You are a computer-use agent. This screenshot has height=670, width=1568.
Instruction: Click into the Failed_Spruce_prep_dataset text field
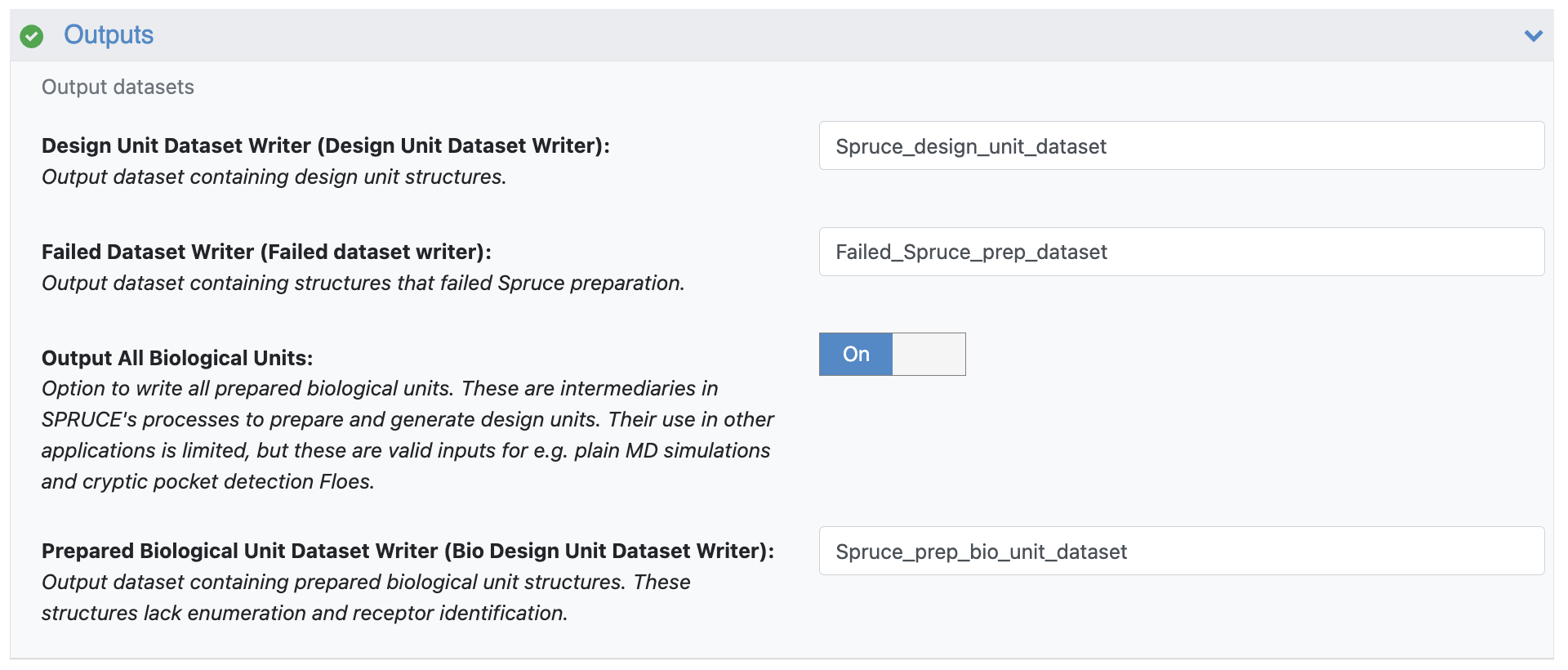pos(1181,252)
